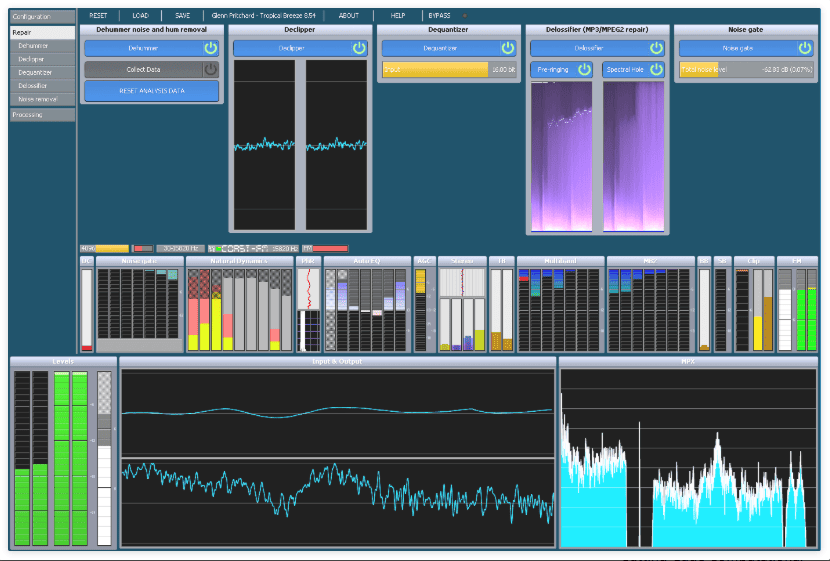This screenshot has height=561, width=830.
Task: Click the Pre-ringing button label
Action: tap(553, 69)
